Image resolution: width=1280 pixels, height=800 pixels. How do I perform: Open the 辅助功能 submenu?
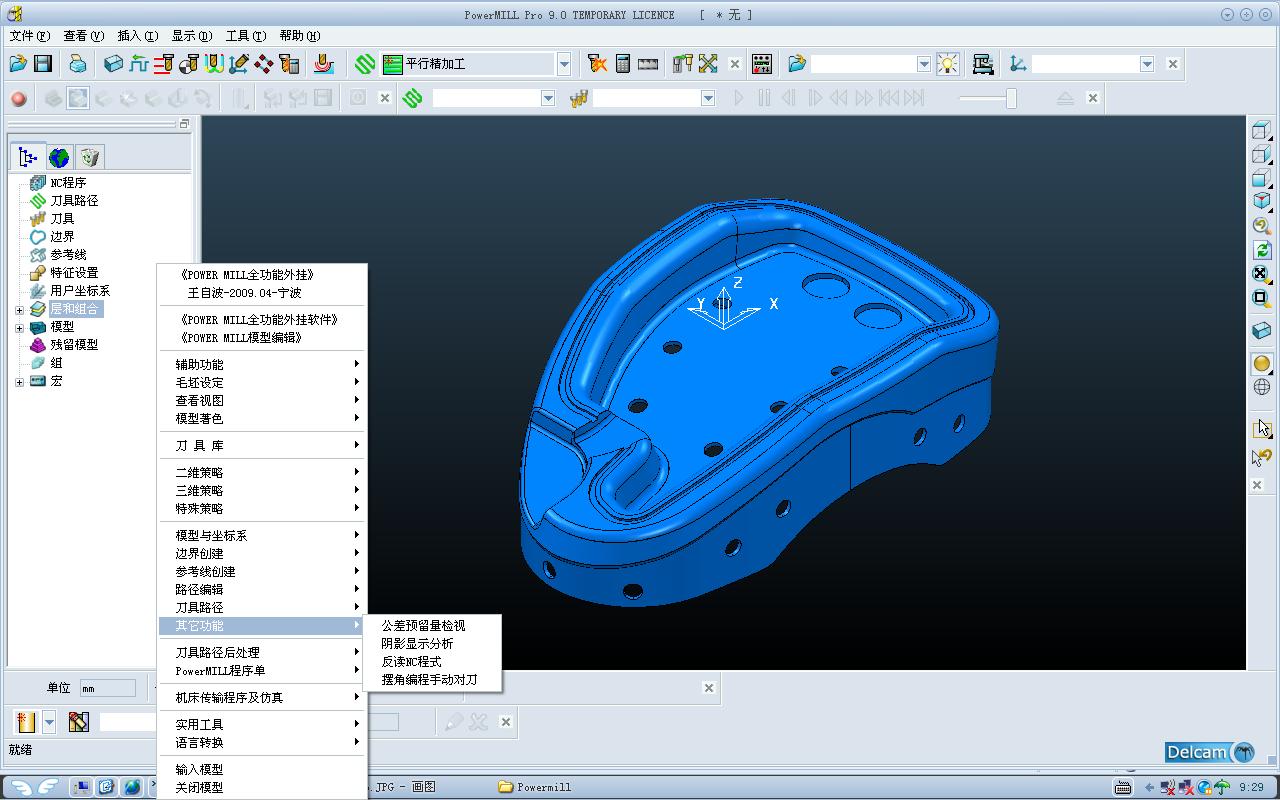264,364
